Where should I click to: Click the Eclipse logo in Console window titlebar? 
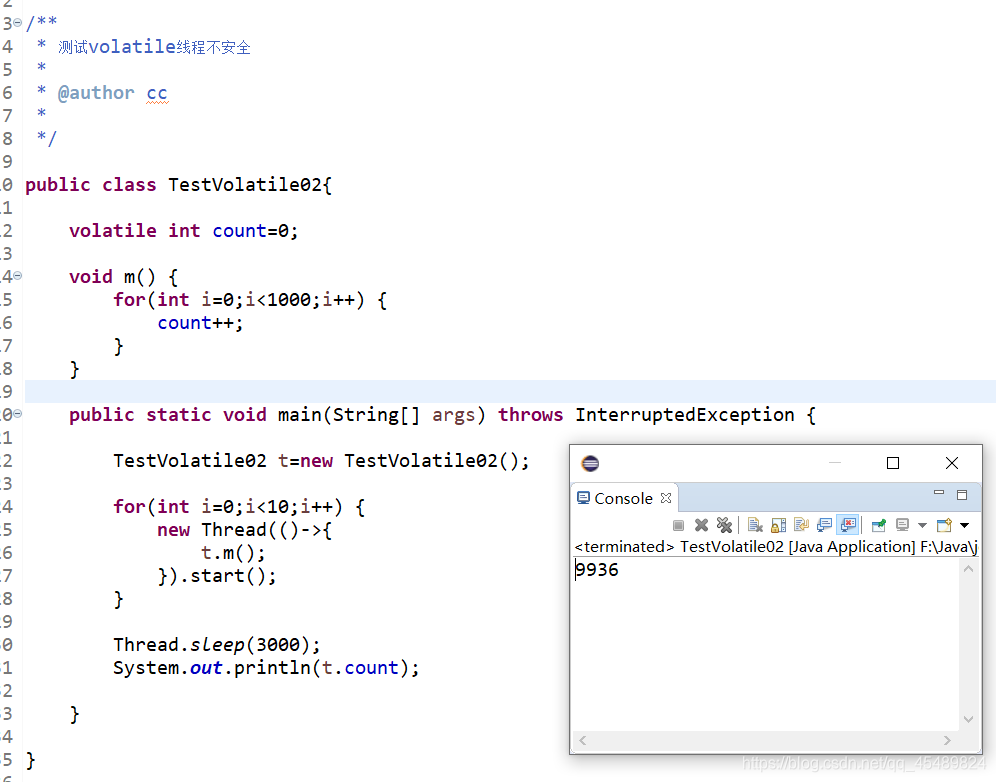point(590,463)
